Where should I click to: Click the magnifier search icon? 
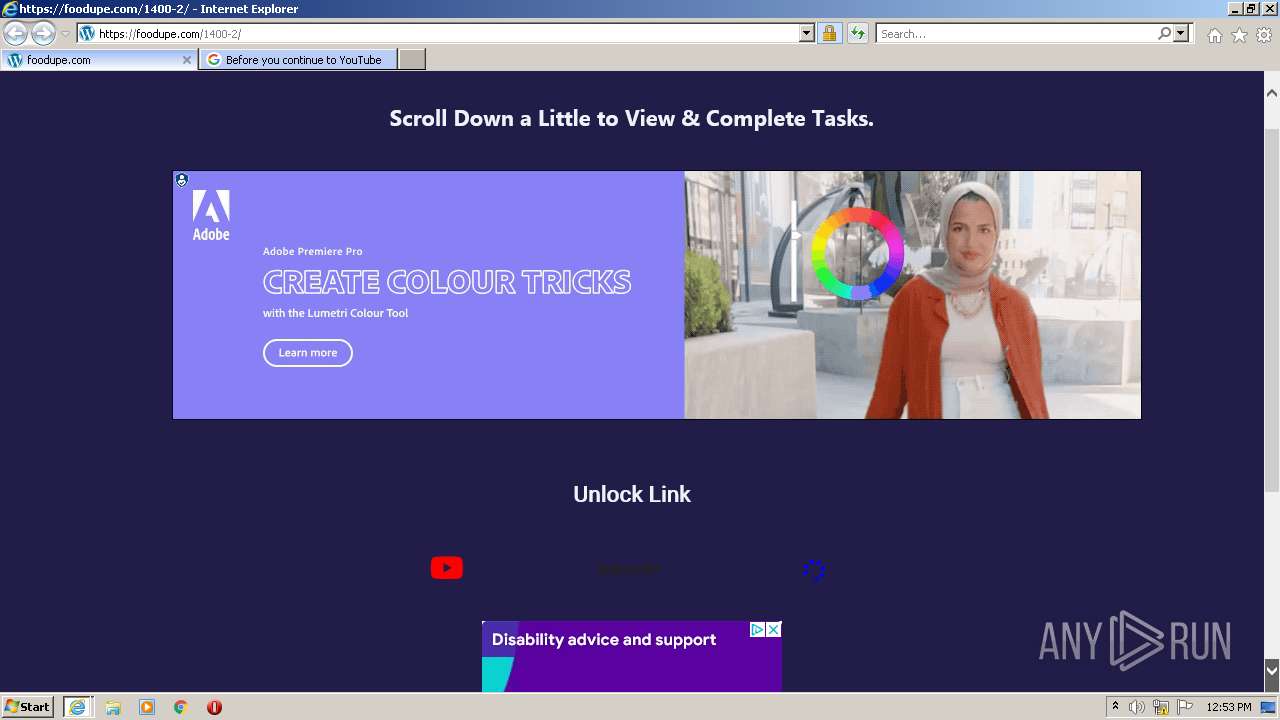point(1164,33)
